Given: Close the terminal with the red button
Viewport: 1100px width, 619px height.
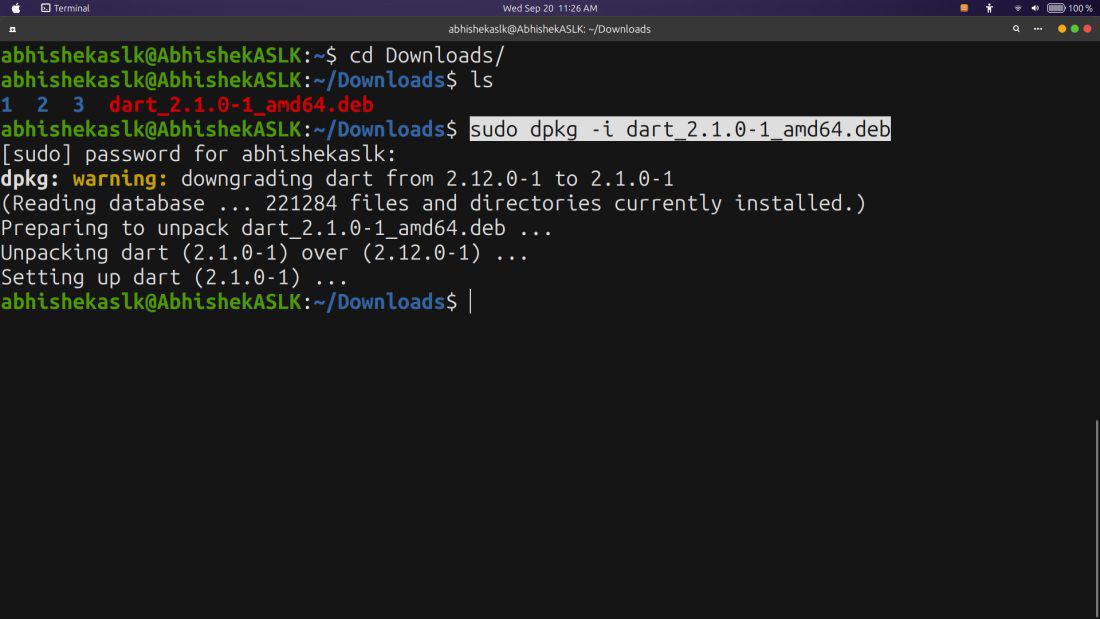Looking at the screenshot, I should [x=1087, y=29].
